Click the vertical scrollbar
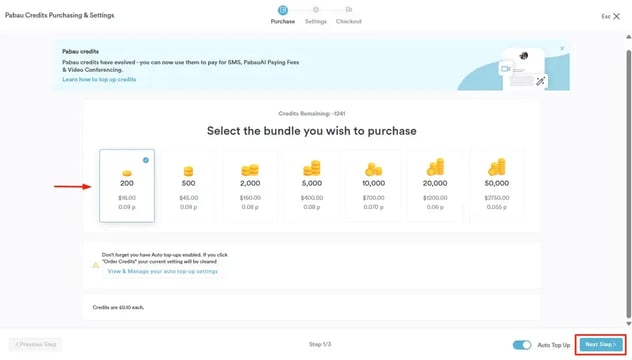632x360 pixels. [628, 183]
